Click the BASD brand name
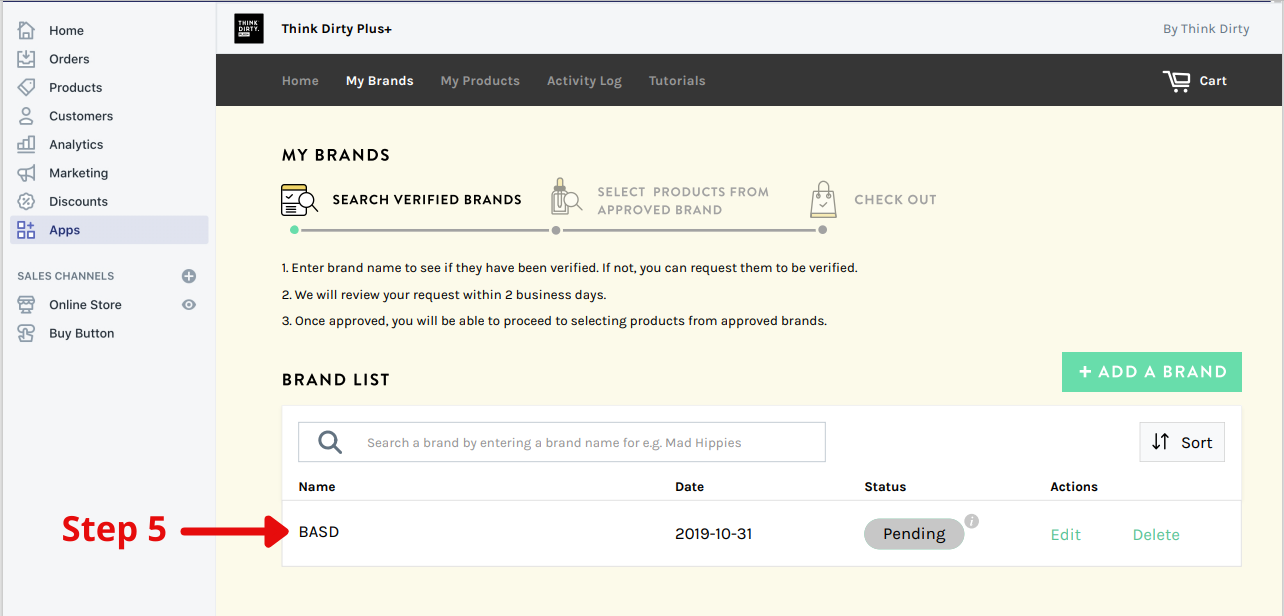Image resolution: width=1284 pixels, height=616 pixels. coord(319,532)
